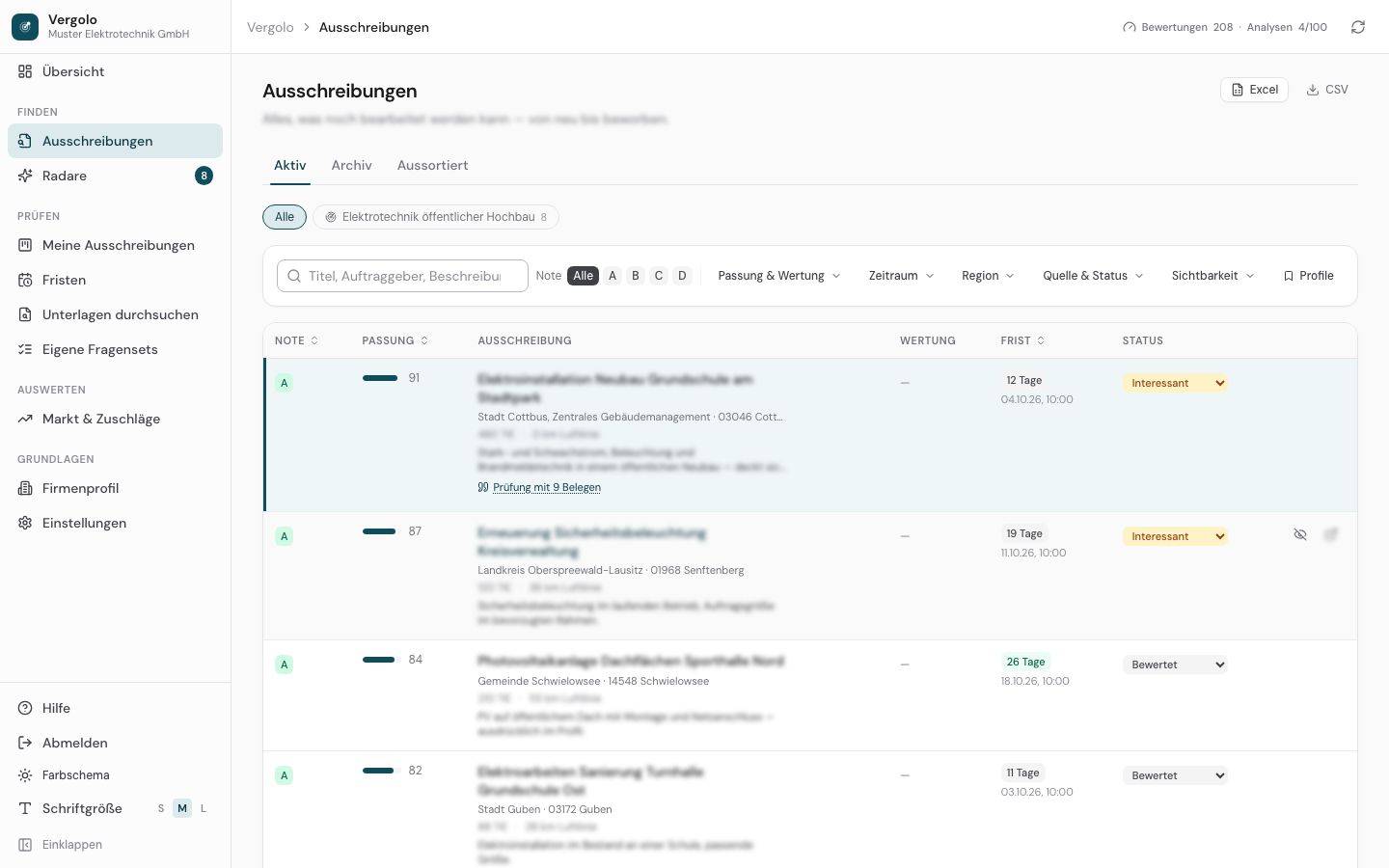This screenshot has height=868, width=1389.
Task: Open status dropdown for the Schwielowsee tender
Action: point(1175,665)
